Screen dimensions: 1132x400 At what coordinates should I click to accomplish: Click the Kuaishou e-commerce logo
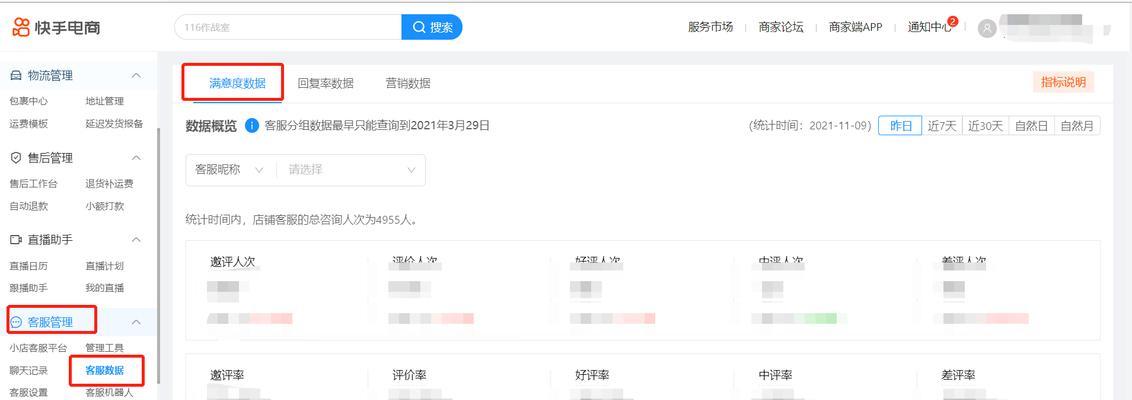pos(56,28)
